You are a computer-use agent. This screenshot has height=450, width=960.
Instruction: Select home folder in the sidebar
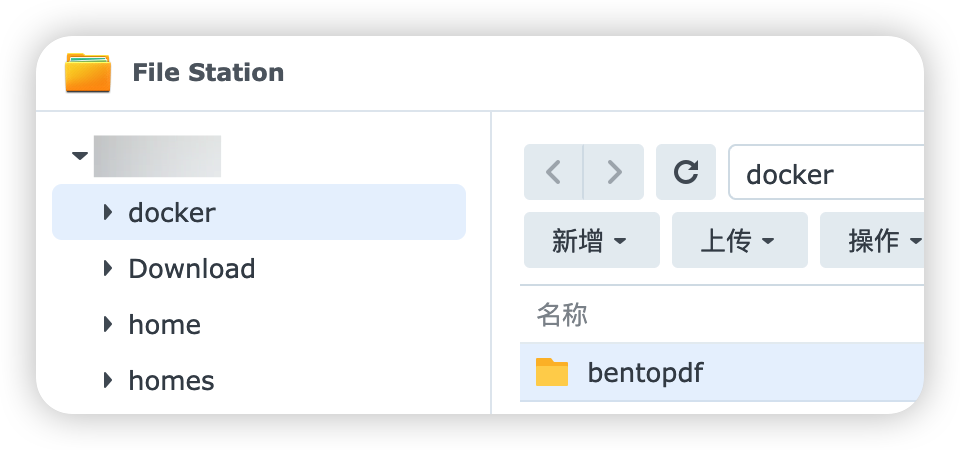pos(165,324)
